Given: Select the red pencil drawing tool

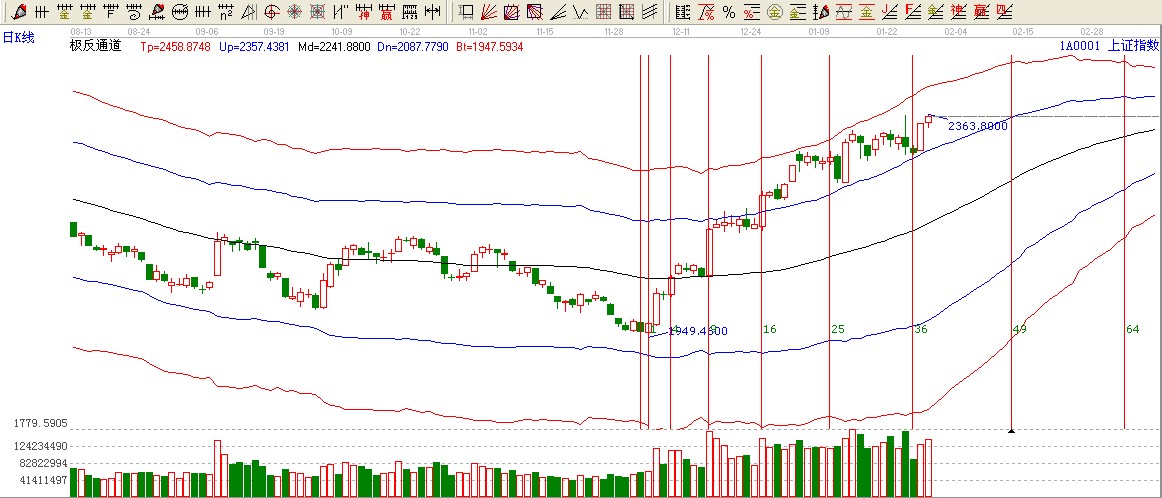Looking at the screenshot, I should click(18, 12).
